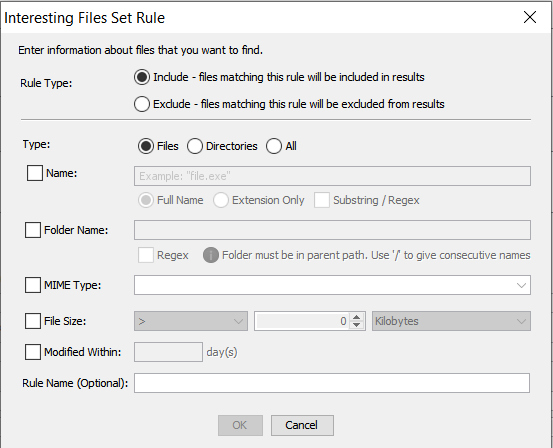Choose the Directories type radio button

[x=195, y=146]
